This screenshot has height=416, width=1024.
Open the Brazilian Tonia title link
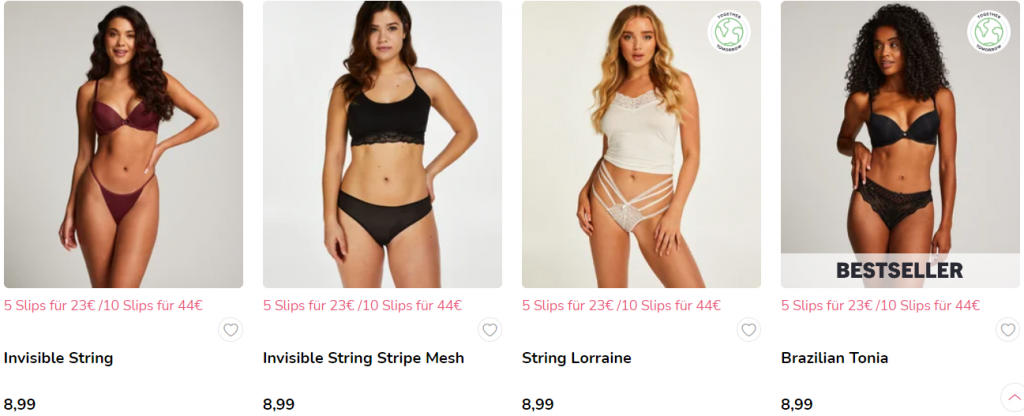click(x=835, y=358)
